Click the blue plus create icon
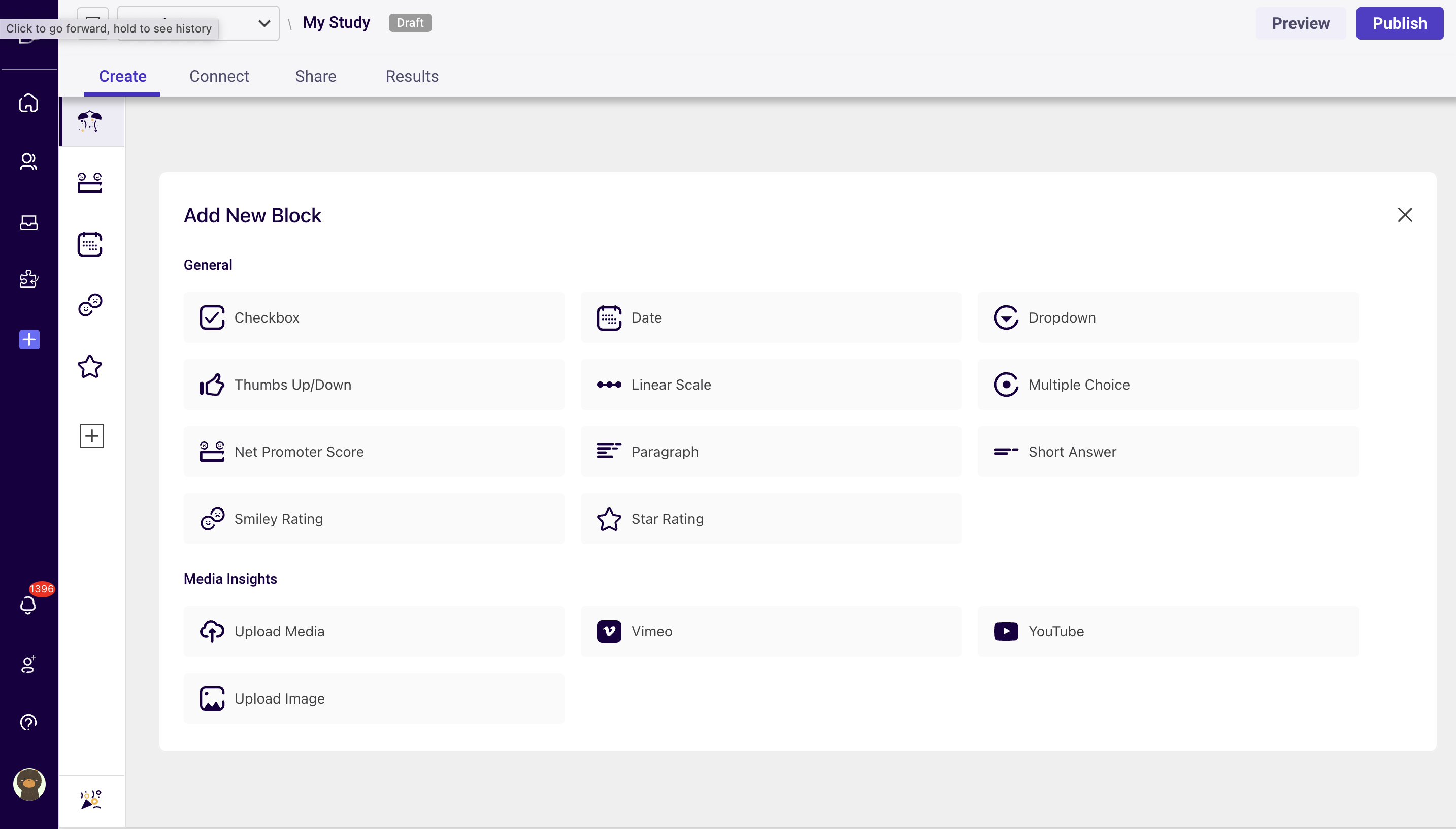Screen dimensions: 1456x829 [29, 339]
